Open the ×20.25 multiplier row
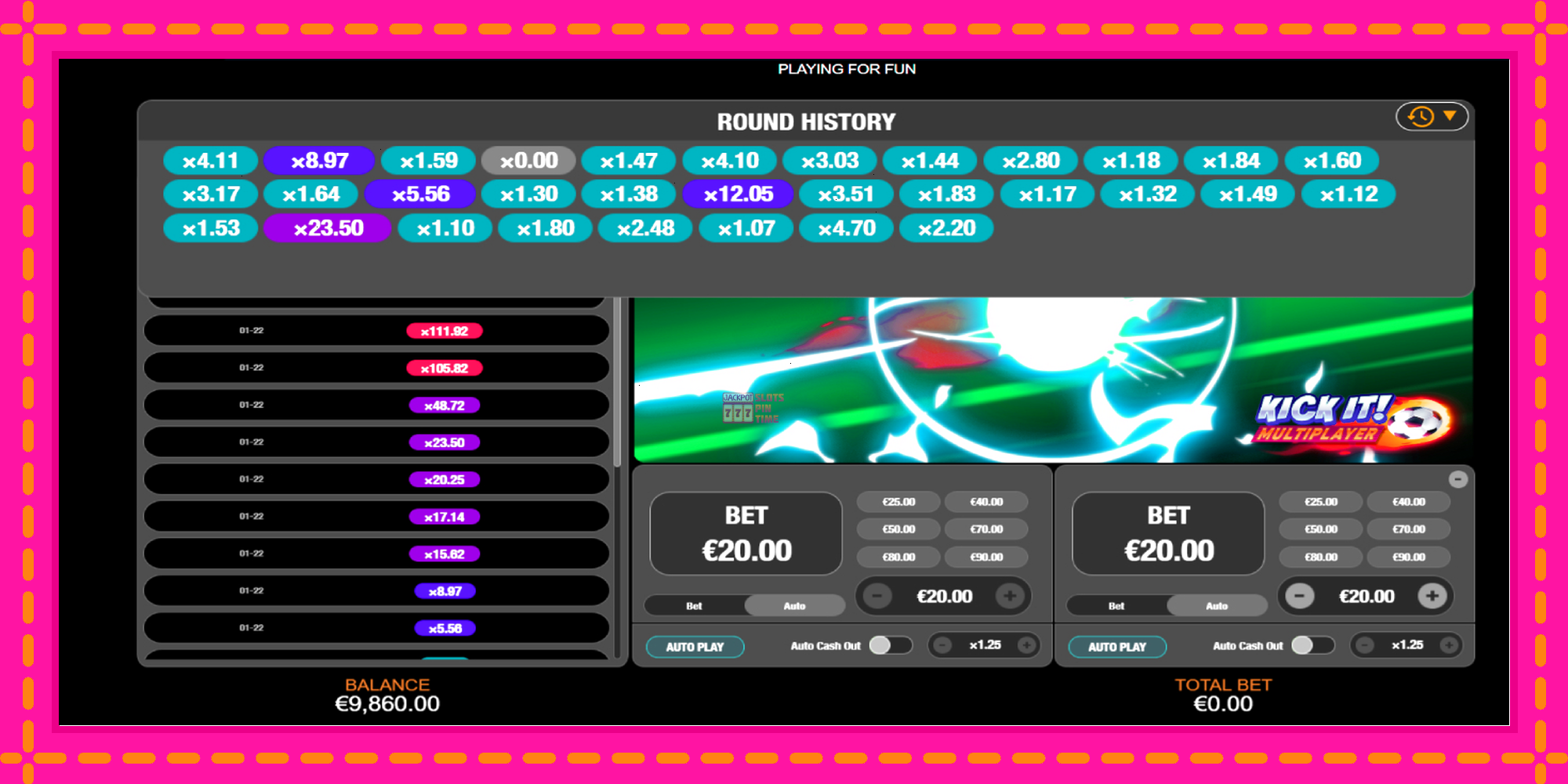The width and height of the screenshot is (1568, 784). tap(376, 479)
